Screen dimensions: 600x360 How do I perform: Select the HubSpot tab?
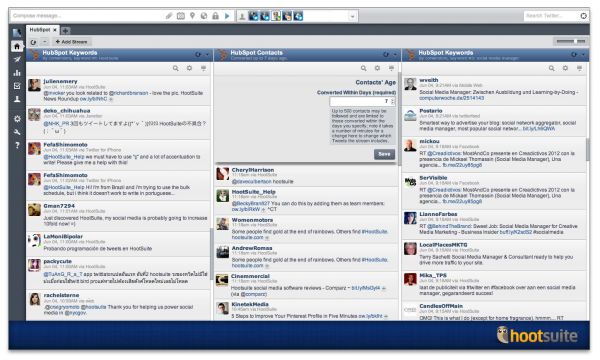pyautogui.click(x=40, y=30)
